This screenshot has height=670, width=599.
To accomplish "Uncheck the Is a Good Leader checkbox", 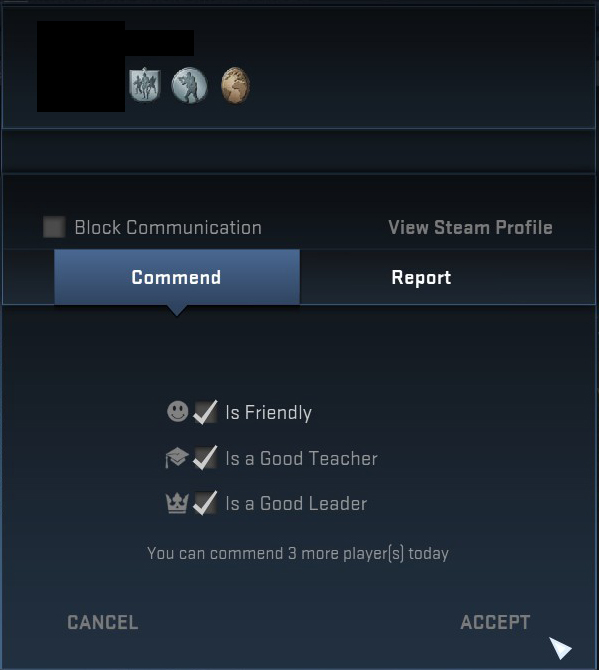I will [x=205, y=503].
